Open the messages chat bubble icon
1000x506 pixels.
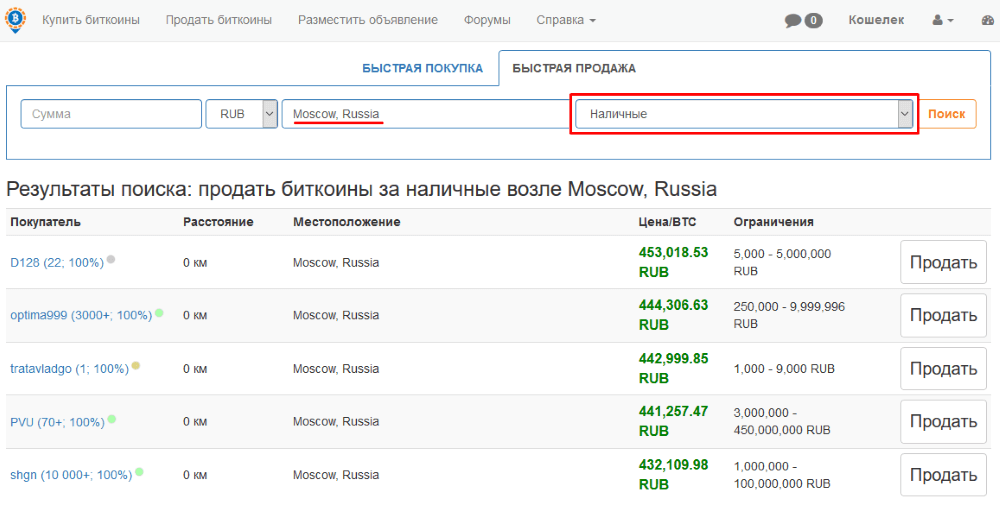coord(793,21)
